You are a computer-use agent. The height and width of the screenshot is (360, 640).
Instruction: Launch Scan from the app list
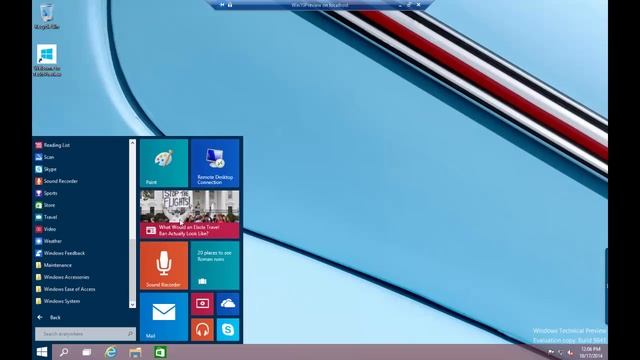(44, 157)
